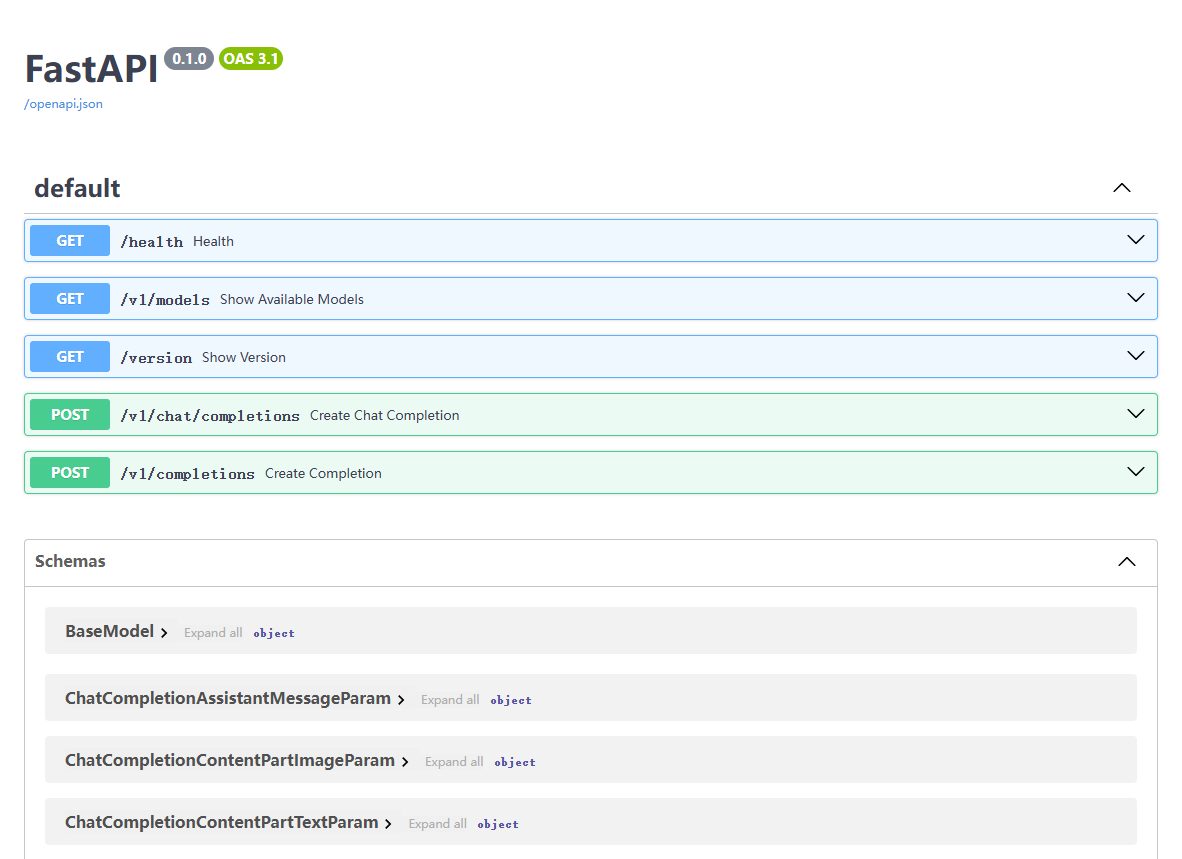Viewport: 1182px width, 859px height.
Task: Collapse the default section with its arrow
Action: coord(1122,188)
